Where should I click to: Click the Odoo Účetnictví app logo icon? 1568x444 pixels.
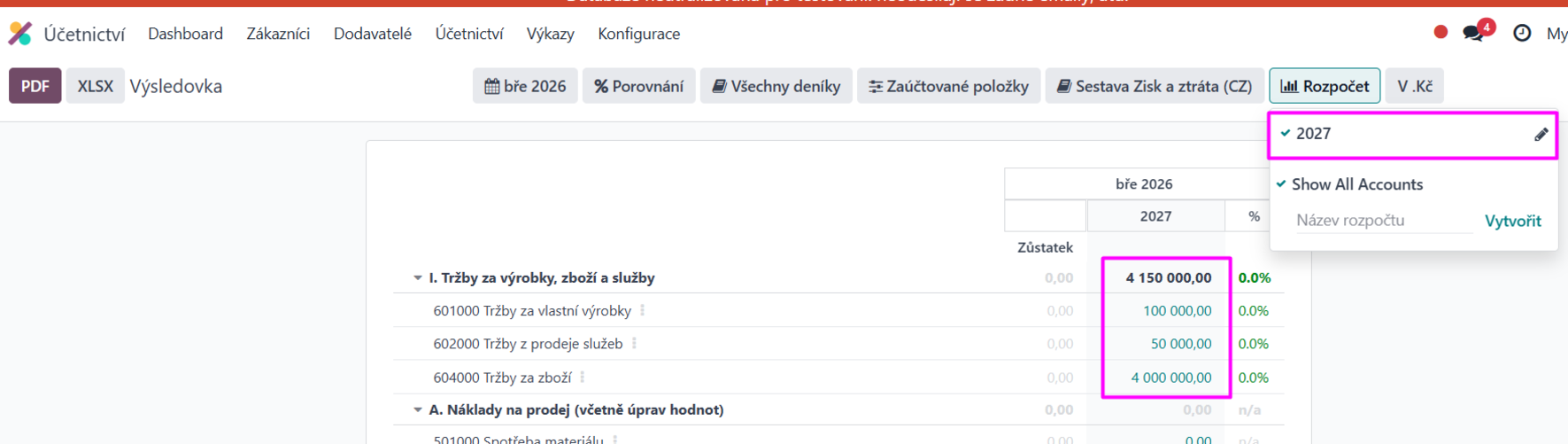(x=19, y=34)
